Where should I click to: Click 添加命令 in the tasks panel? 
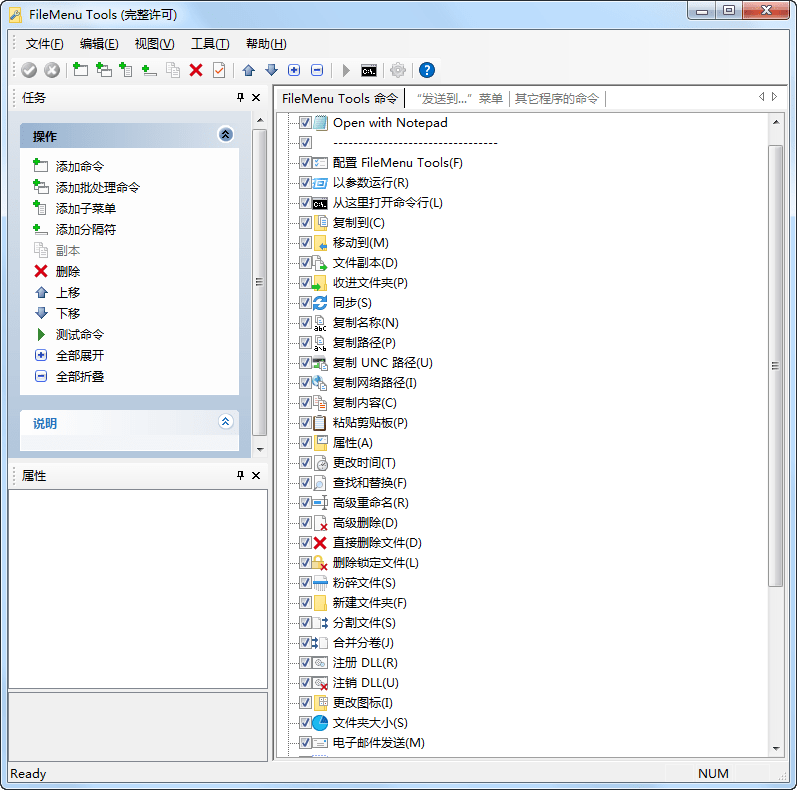point(80,167)
